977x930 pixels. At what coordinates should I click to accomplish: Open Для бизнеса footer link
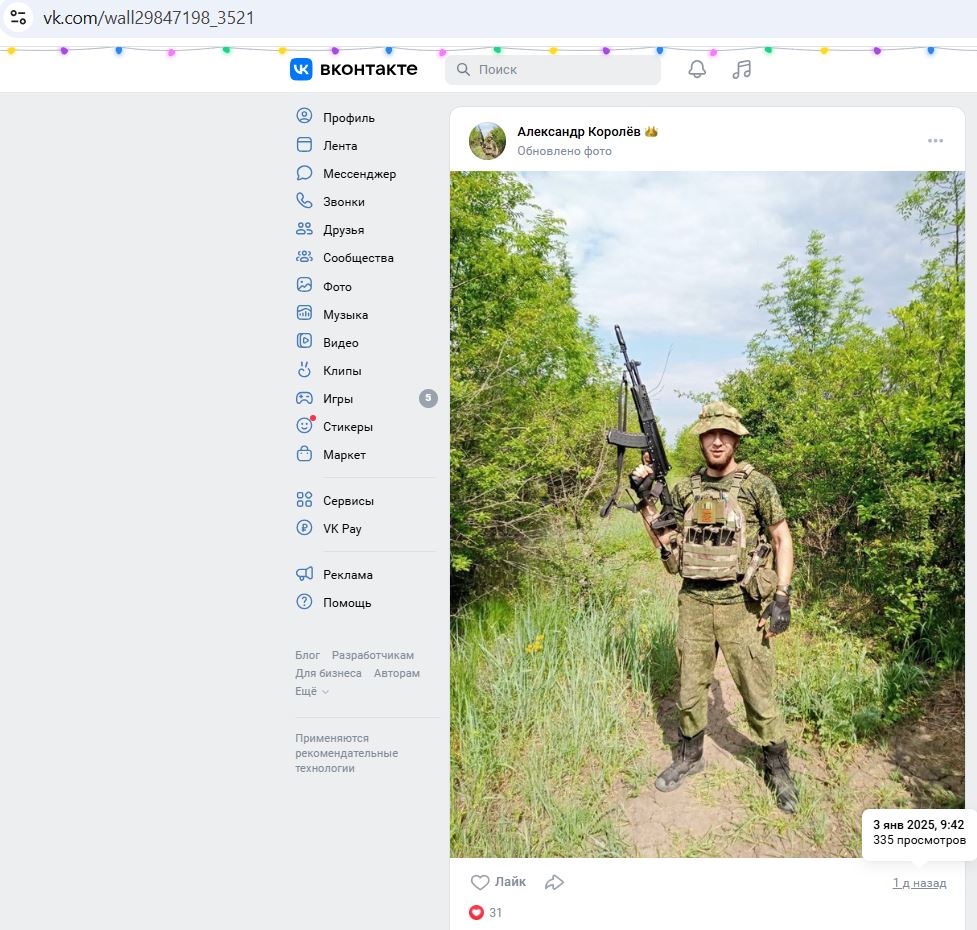(x=328, y=673)
